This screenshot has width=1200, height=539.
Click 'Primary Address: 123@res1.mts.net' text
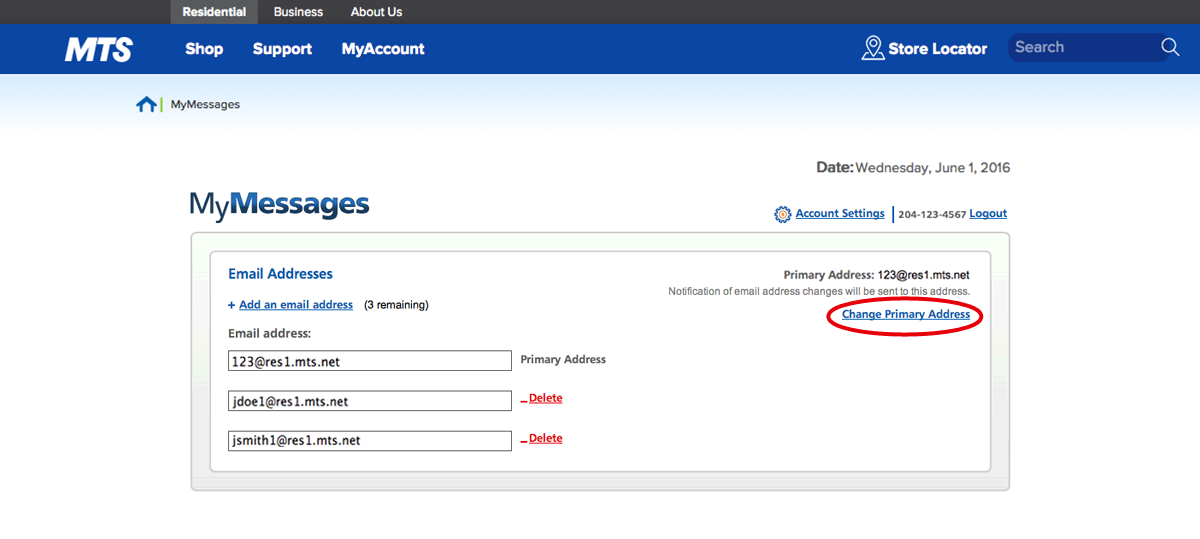coord(876,275)
